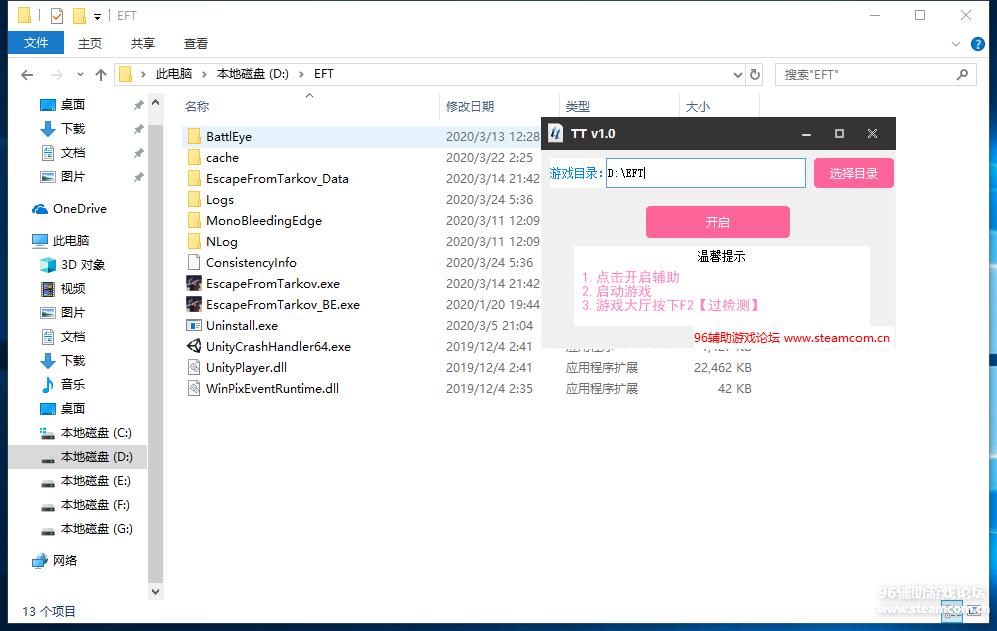The image size is (997, 631).
Task: Select the UnityCrashHandler64.exe file
Action: [278, 347]
